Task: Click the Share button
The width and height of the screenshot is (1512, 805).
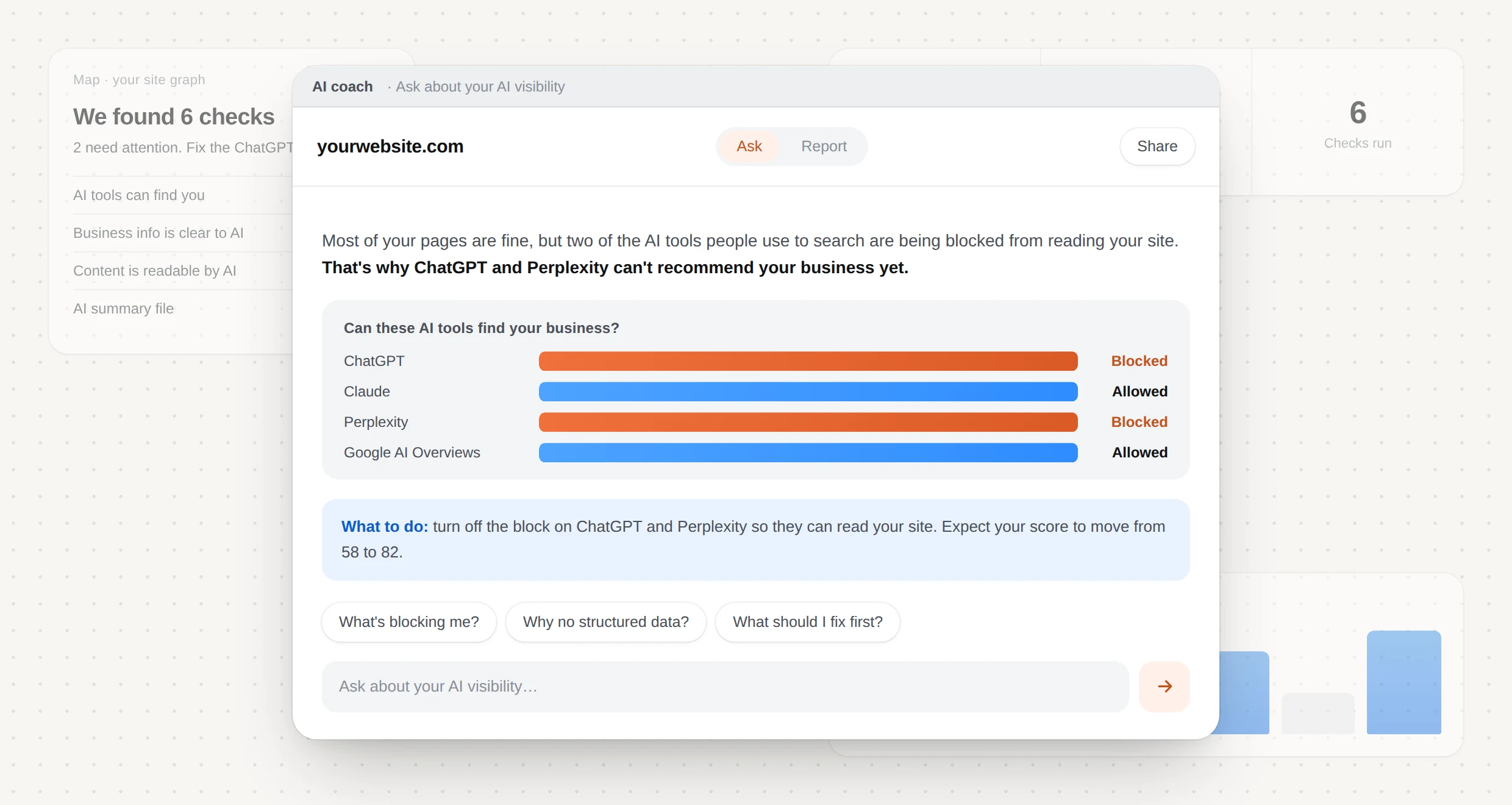Action: [1157, 146]
